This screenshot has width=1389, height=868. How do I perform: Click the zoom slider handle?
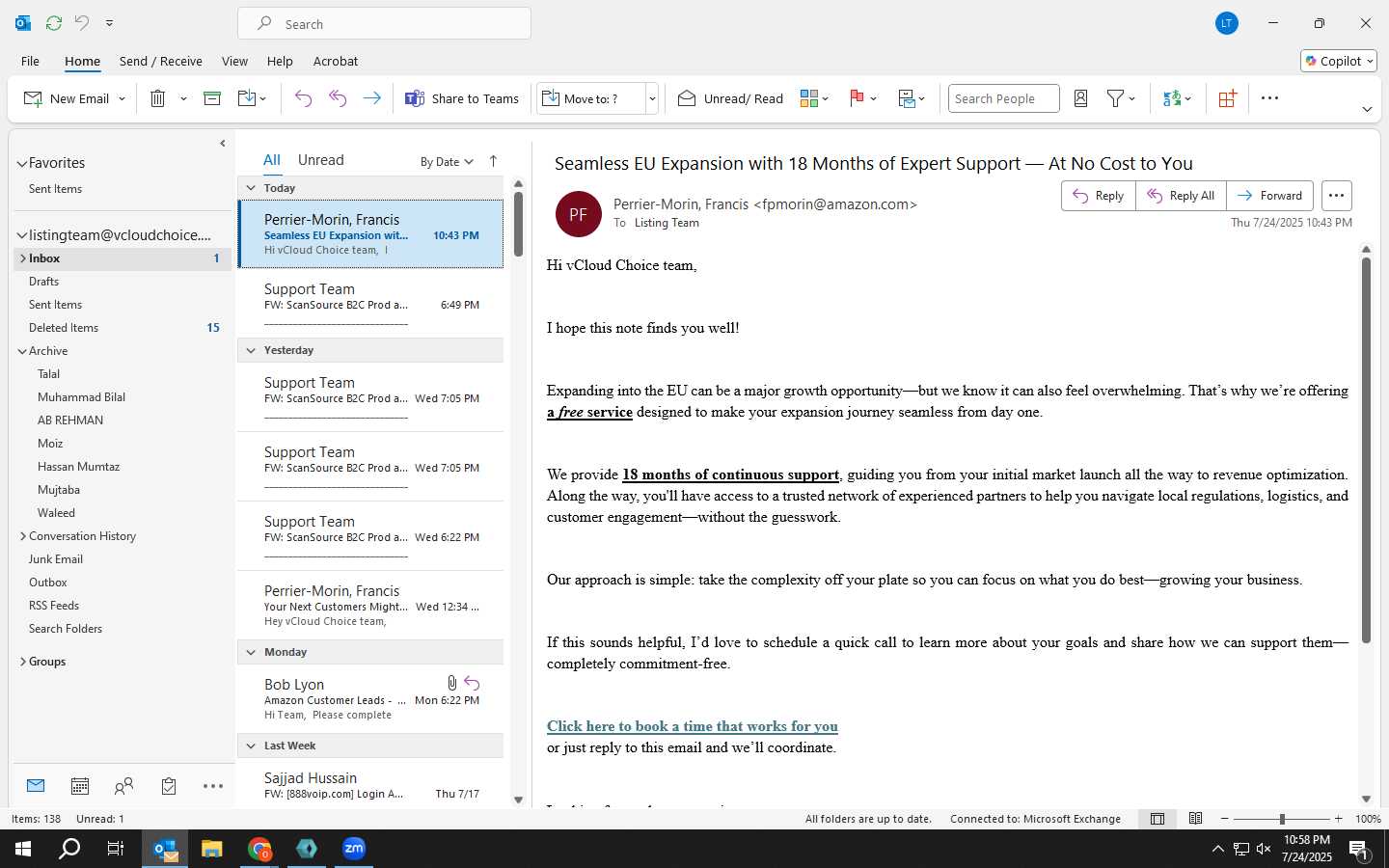point(1282,819)
